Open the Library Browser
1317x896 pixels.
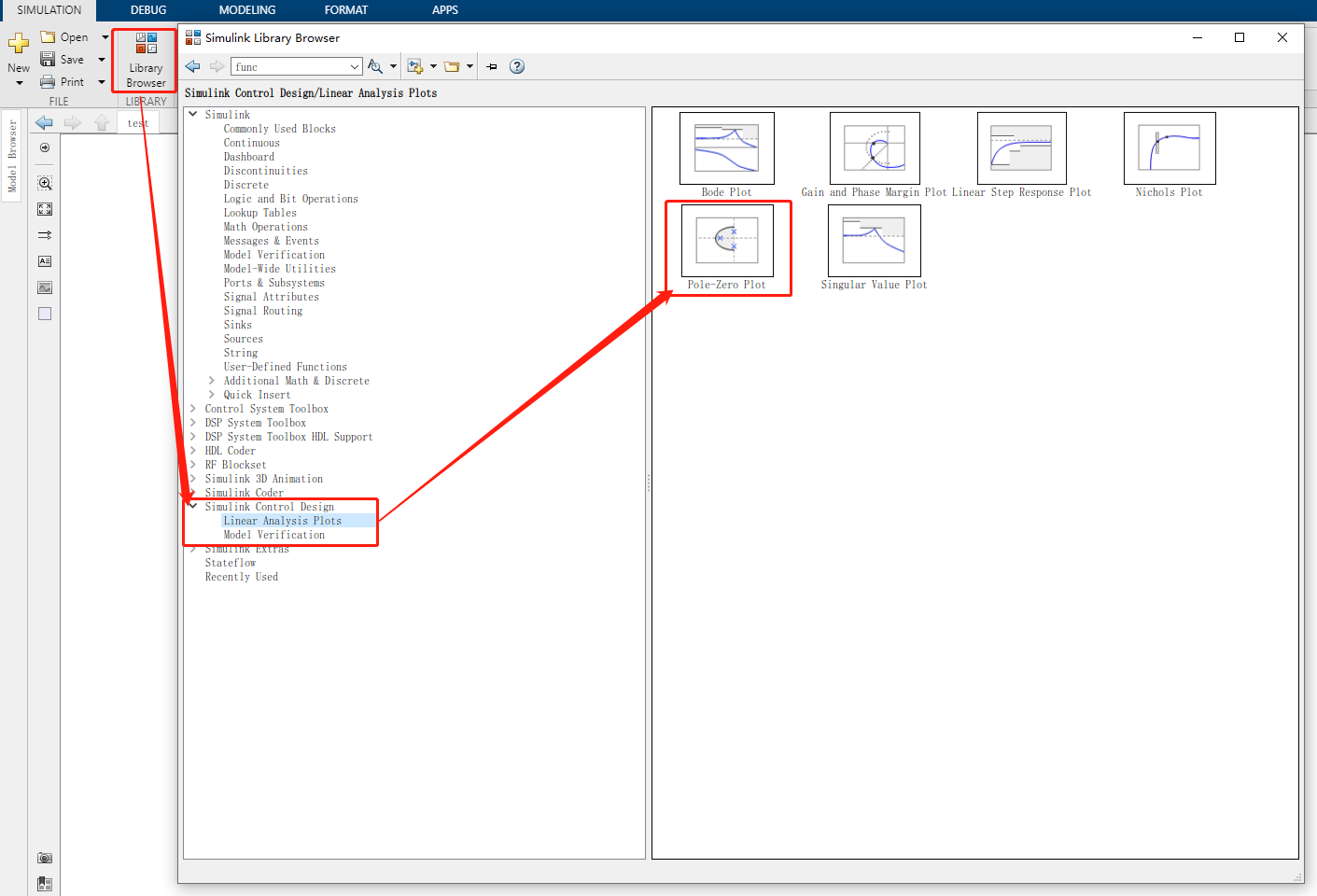pyautogui.click(x=145, y=61)
